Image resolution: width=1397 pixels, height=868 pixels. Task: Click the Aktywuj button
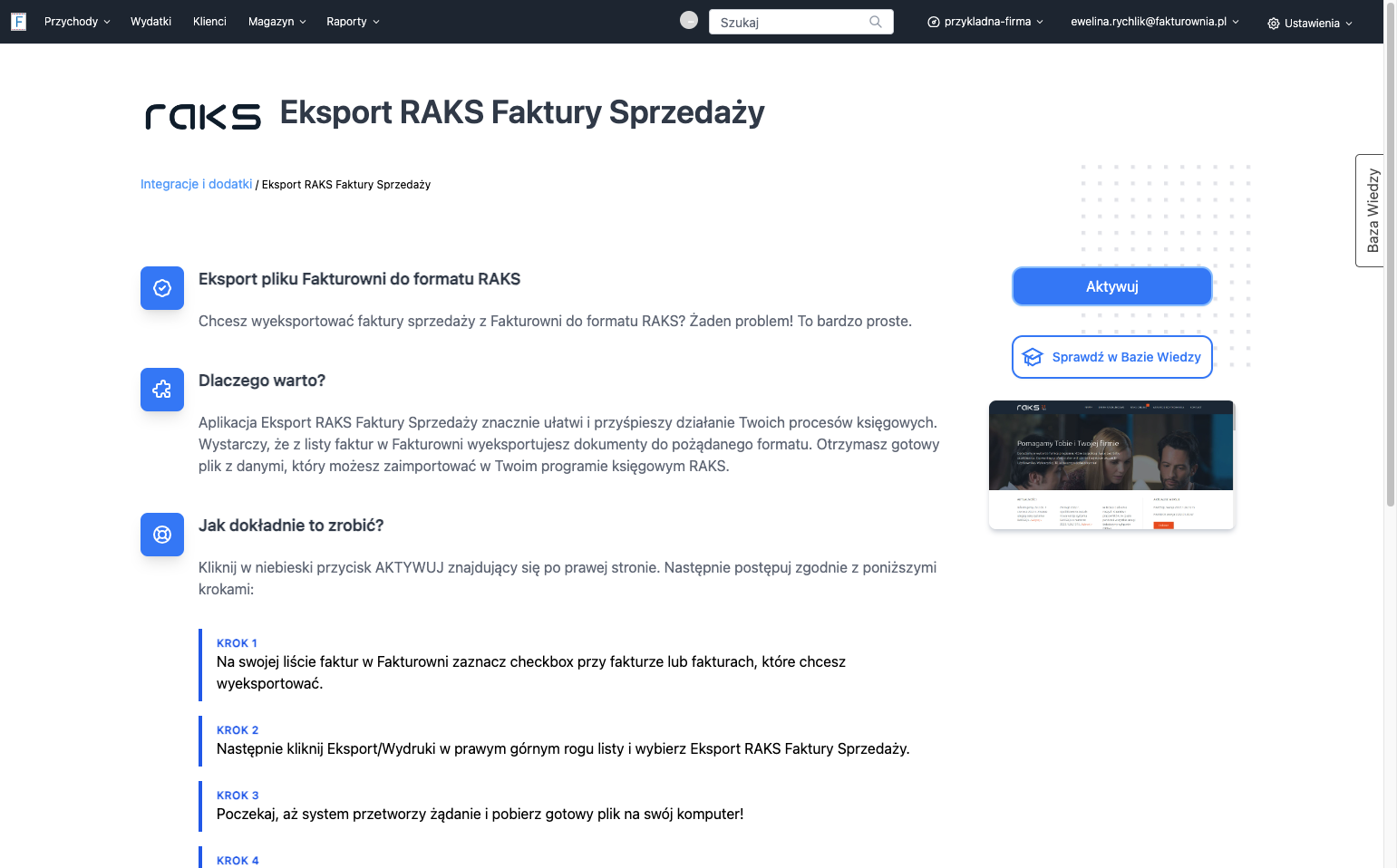1112,286
